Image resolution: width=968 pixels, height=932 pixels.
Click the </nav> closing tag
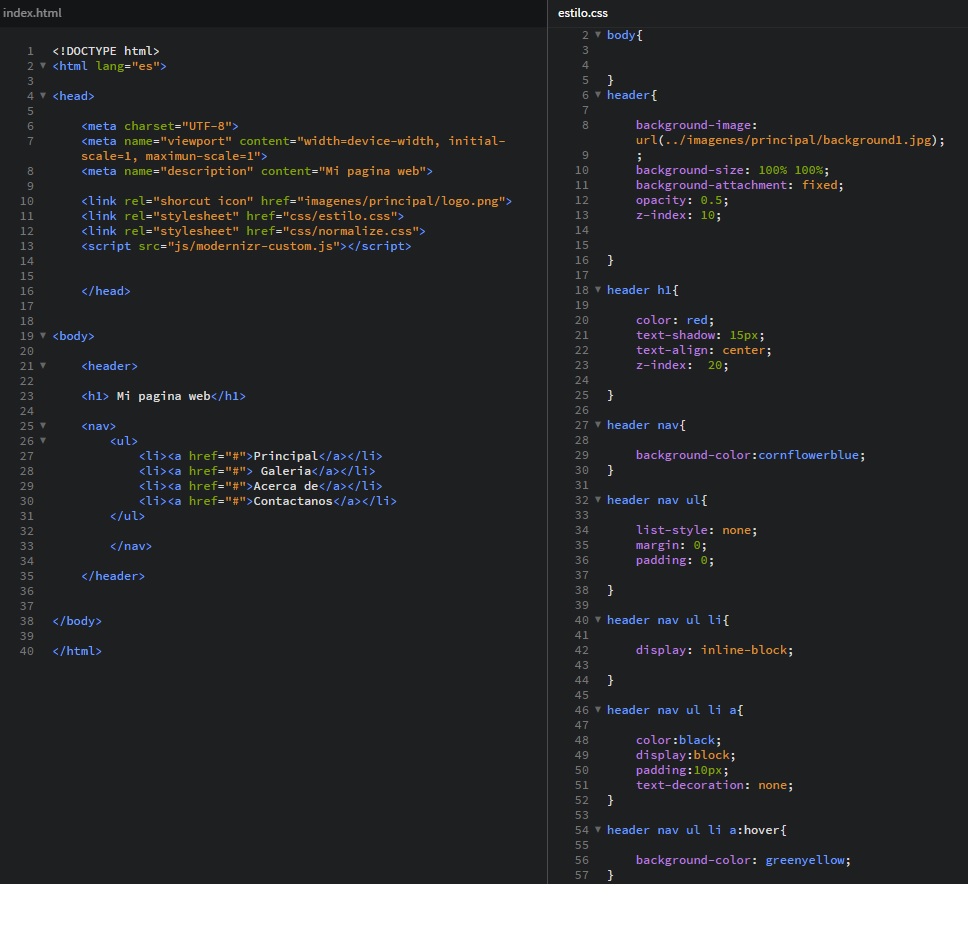click(131, 546)
